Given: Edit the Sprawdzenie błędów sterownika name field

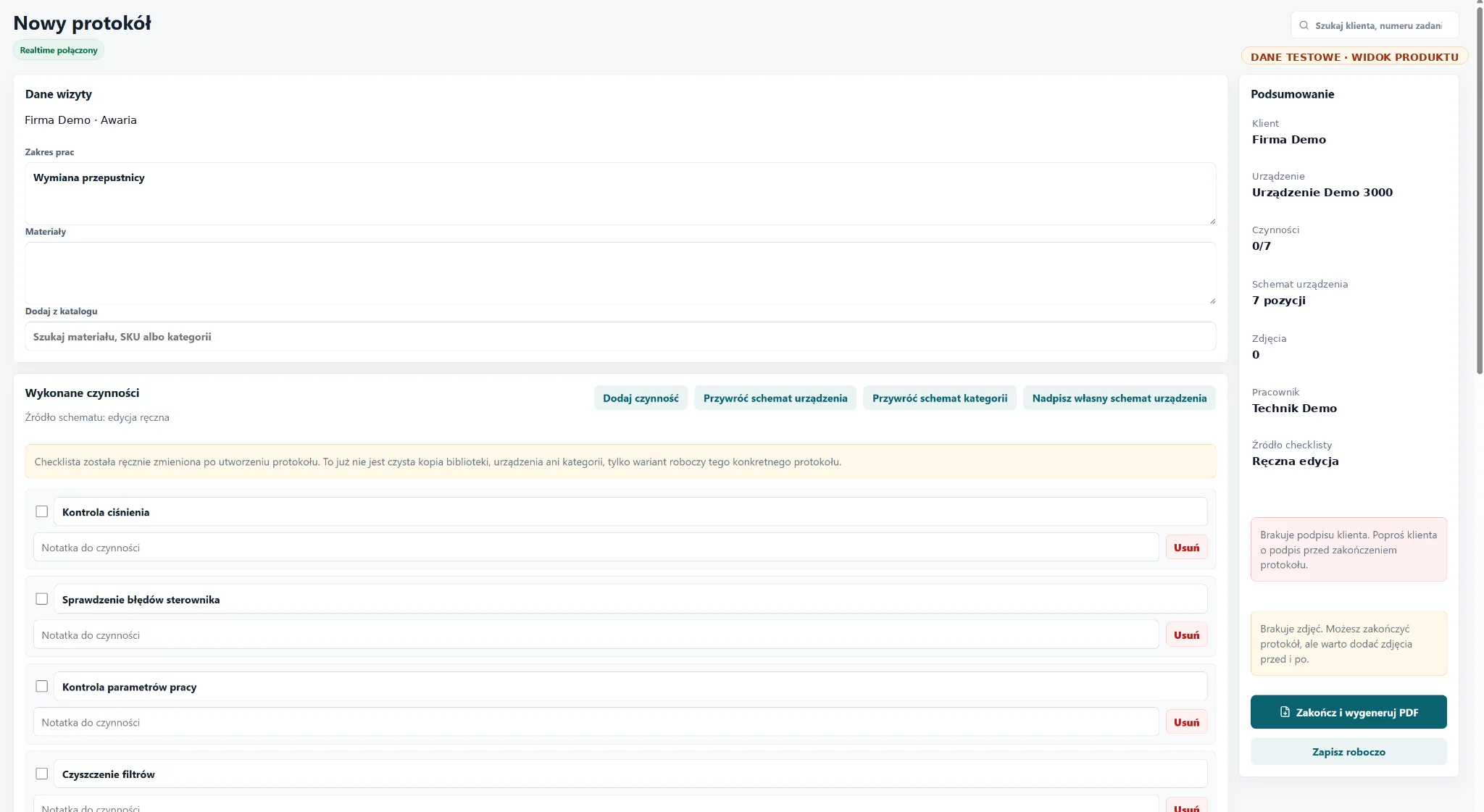Looking at the screenshot, I should pyautogui.click(x=630, y=600).
